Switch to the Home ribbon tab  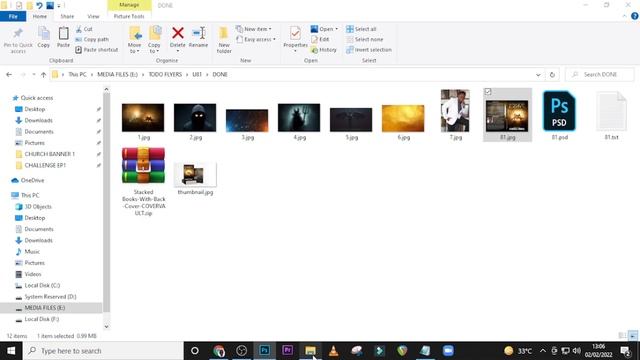click(x=40, y=16)
